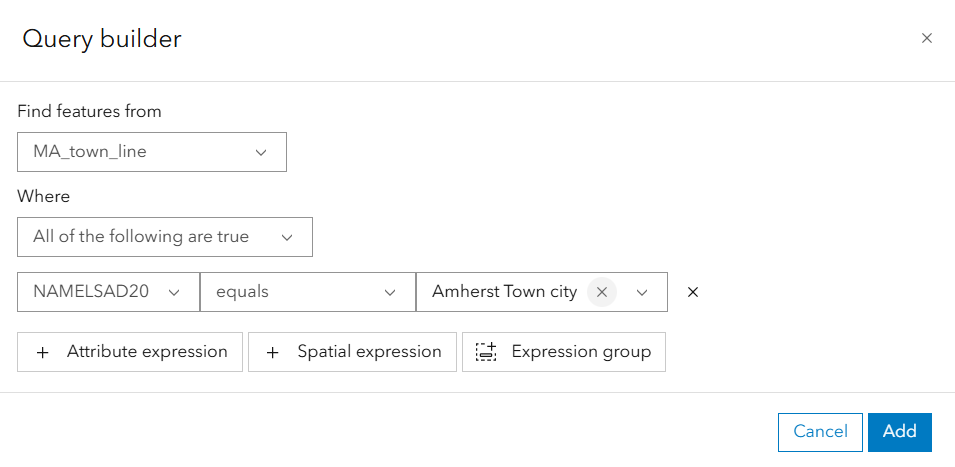Image resolution: width=955 pixels, height=467 pixels.
Task: Click the 'Amherst Town city' value text
Action: 504,292
